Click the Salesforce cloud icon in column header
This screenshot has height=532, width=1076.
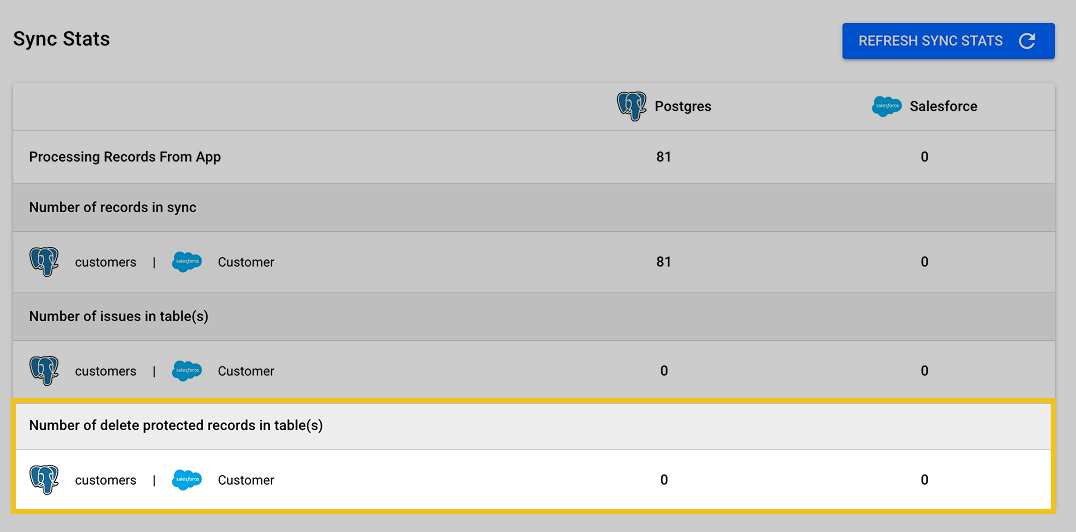click(x=887, y=107)
